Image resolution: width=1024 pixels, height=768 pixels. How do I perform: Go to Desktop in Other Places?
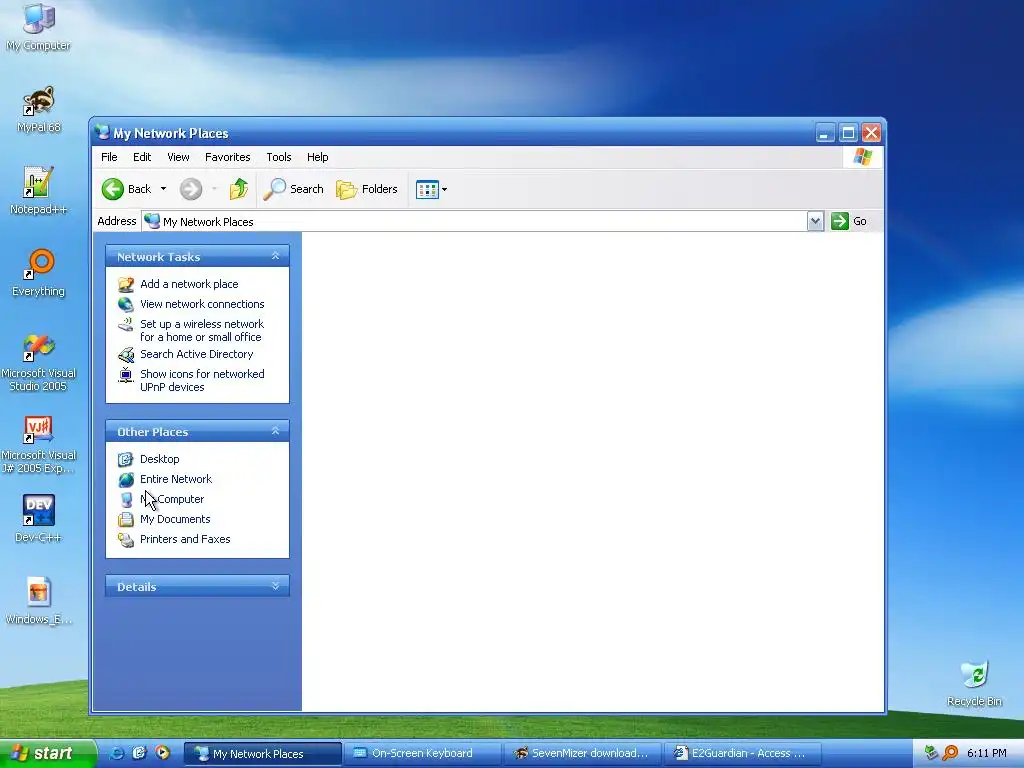click(x=159, y=459)
